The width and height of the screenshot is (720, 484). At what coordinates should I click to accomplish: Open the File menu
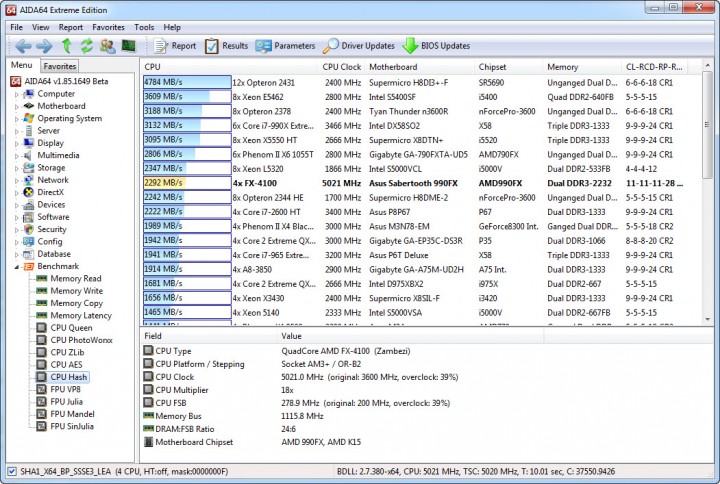coord(17,28)
